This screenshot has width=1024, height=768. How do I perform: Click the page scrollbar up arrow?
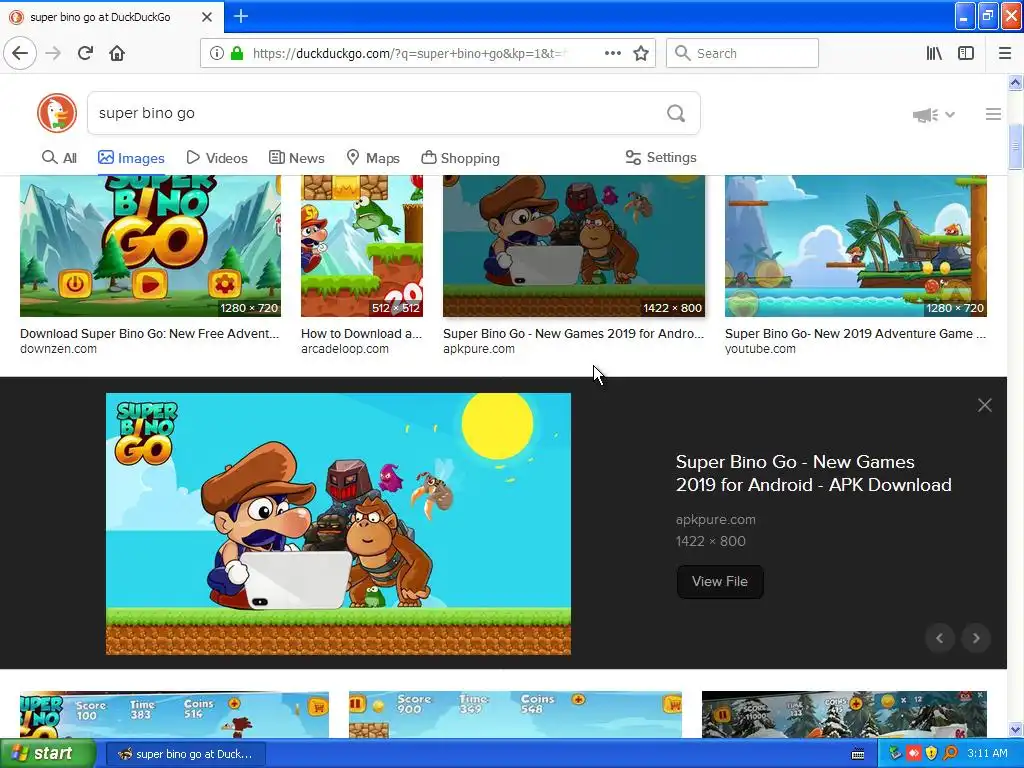(x=1015, y=83)
